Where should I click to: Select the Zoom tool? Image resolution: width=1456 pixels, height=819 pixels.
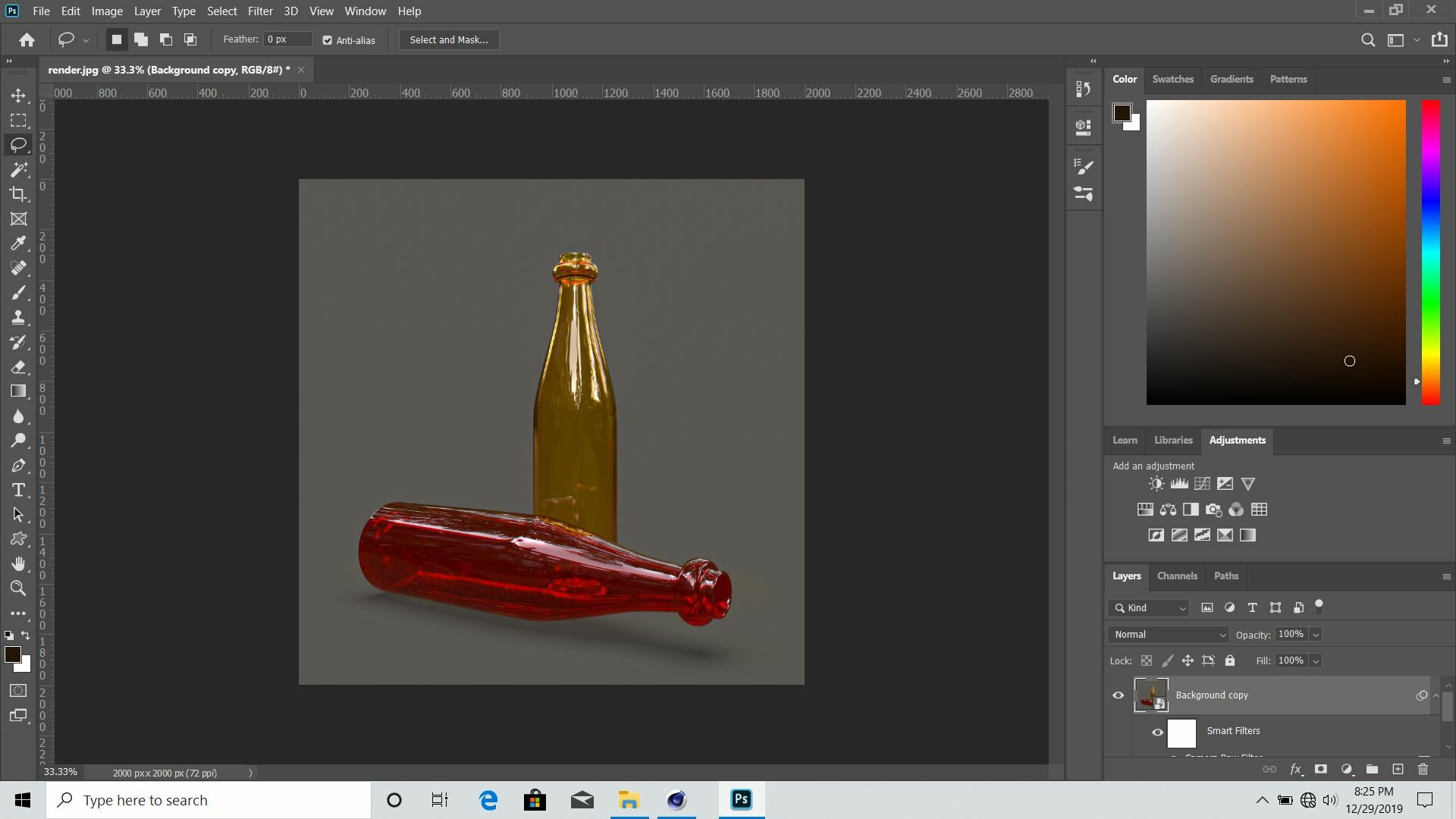click(18, 588)
